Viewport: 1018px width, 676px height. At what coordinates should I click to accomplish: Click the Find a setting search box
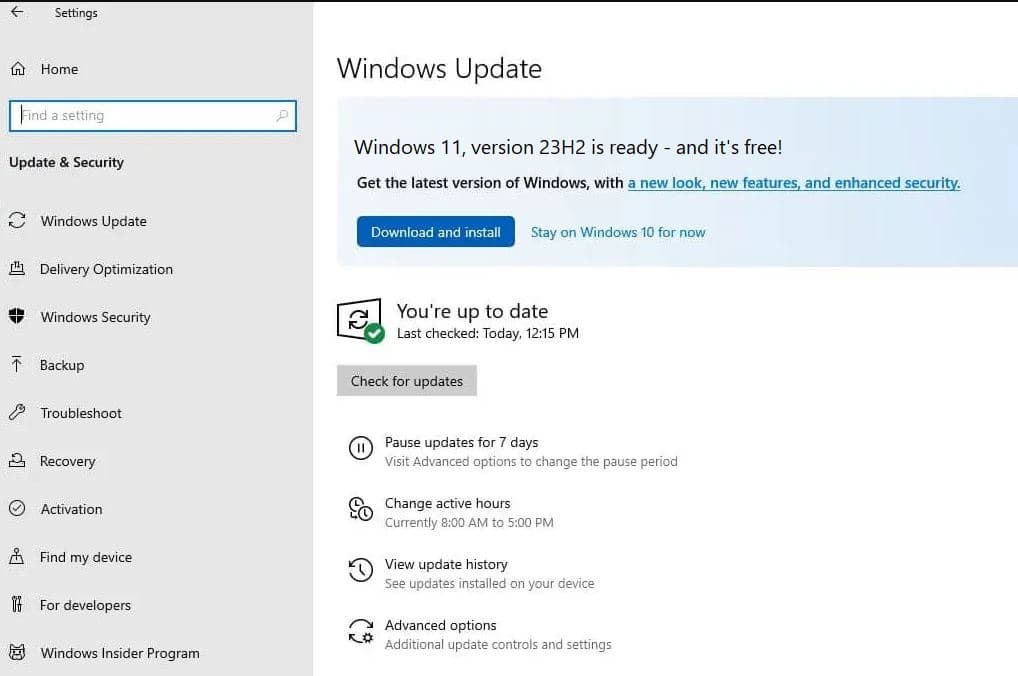click(153, 116)
